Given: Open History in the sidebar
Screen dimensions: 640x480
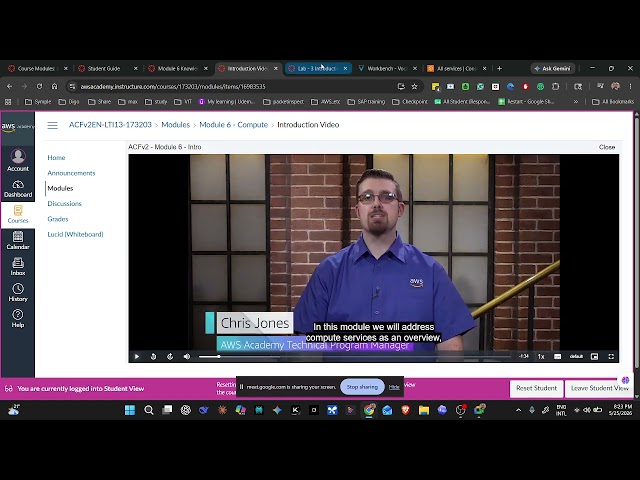Looking at the screenshot, I should click(x=18, y=293).
